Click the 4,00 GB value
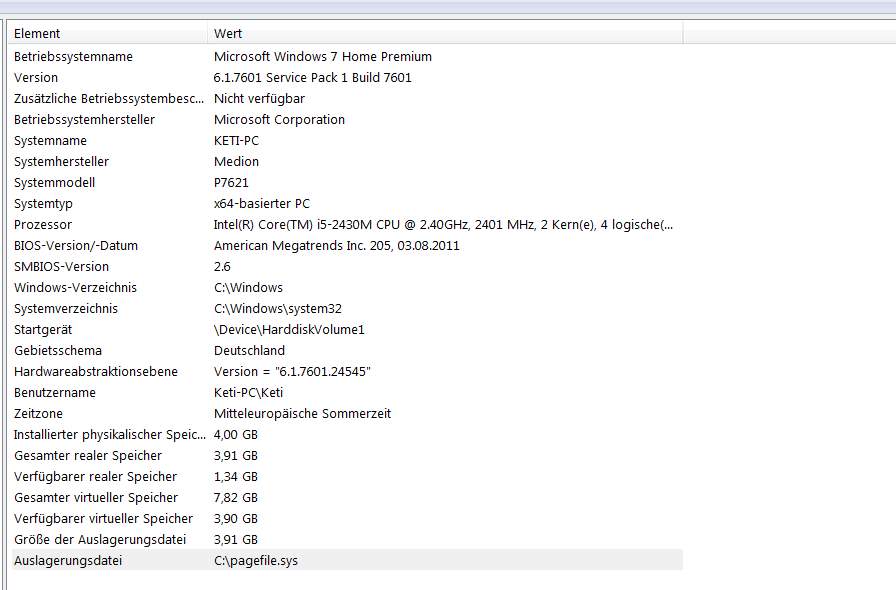Viewport: 896px width, 590px height. (235, 435)
